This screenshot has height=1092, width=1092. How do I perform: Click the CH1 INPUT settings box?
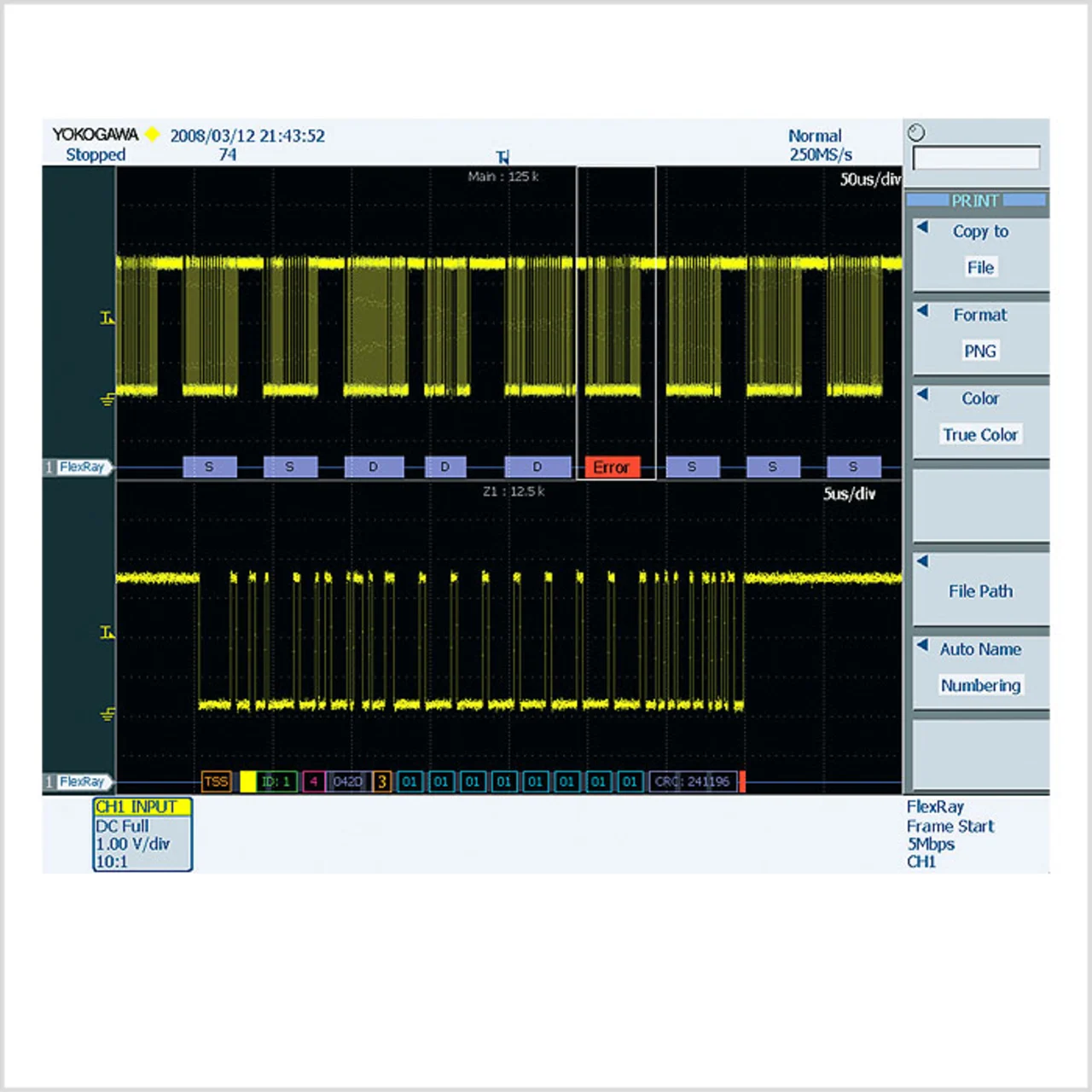(142, 834)
